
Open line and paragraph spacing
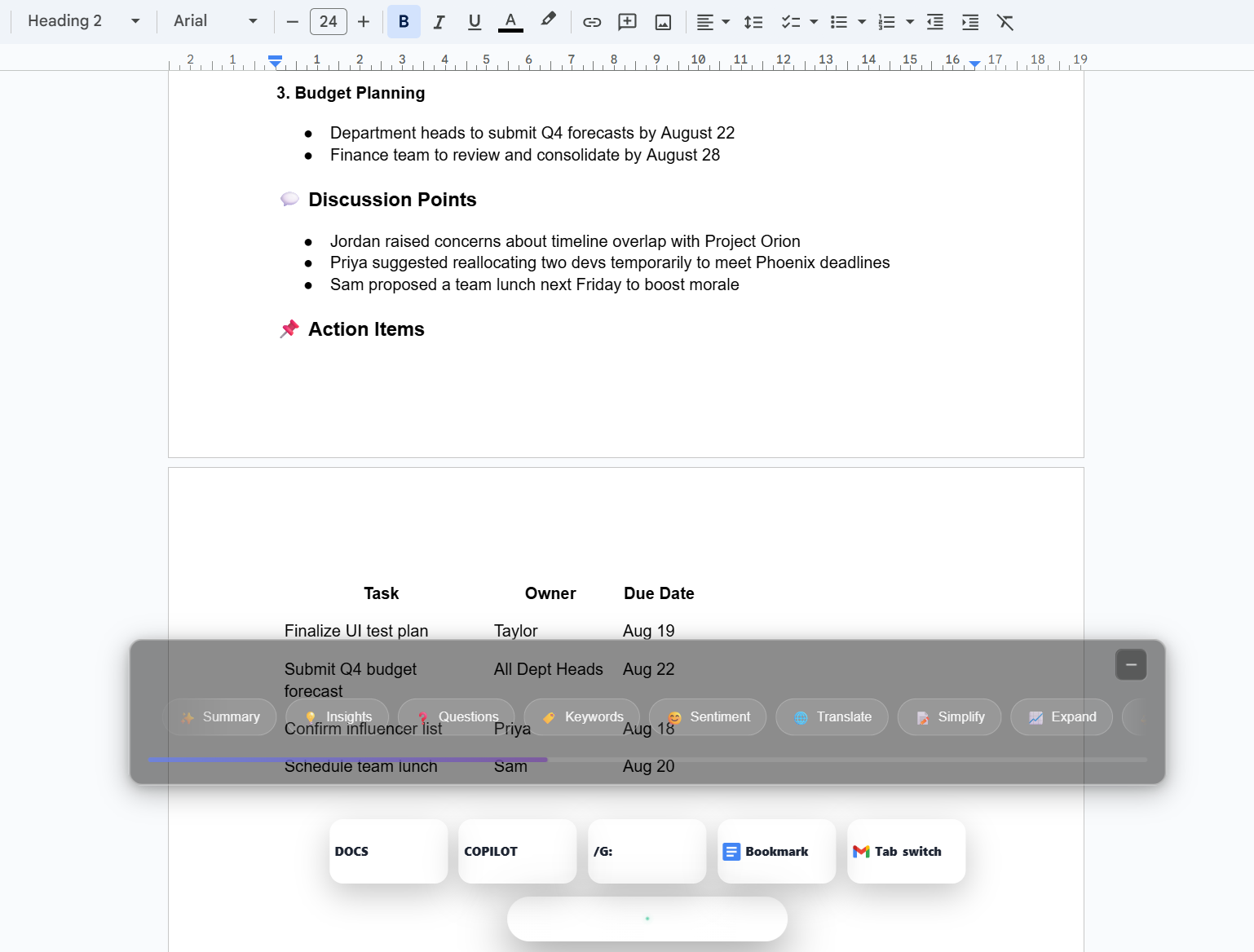753,22
